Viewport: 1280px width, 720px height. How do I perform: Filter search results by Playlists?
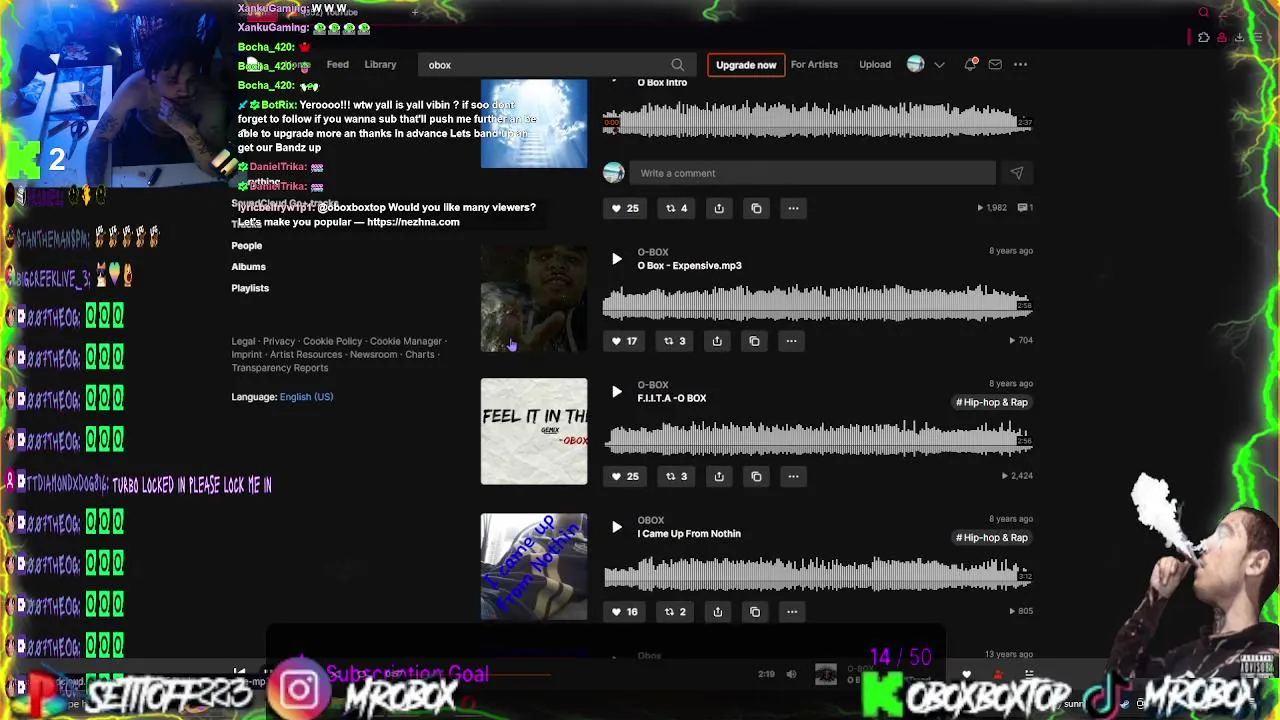pos(250,288)
